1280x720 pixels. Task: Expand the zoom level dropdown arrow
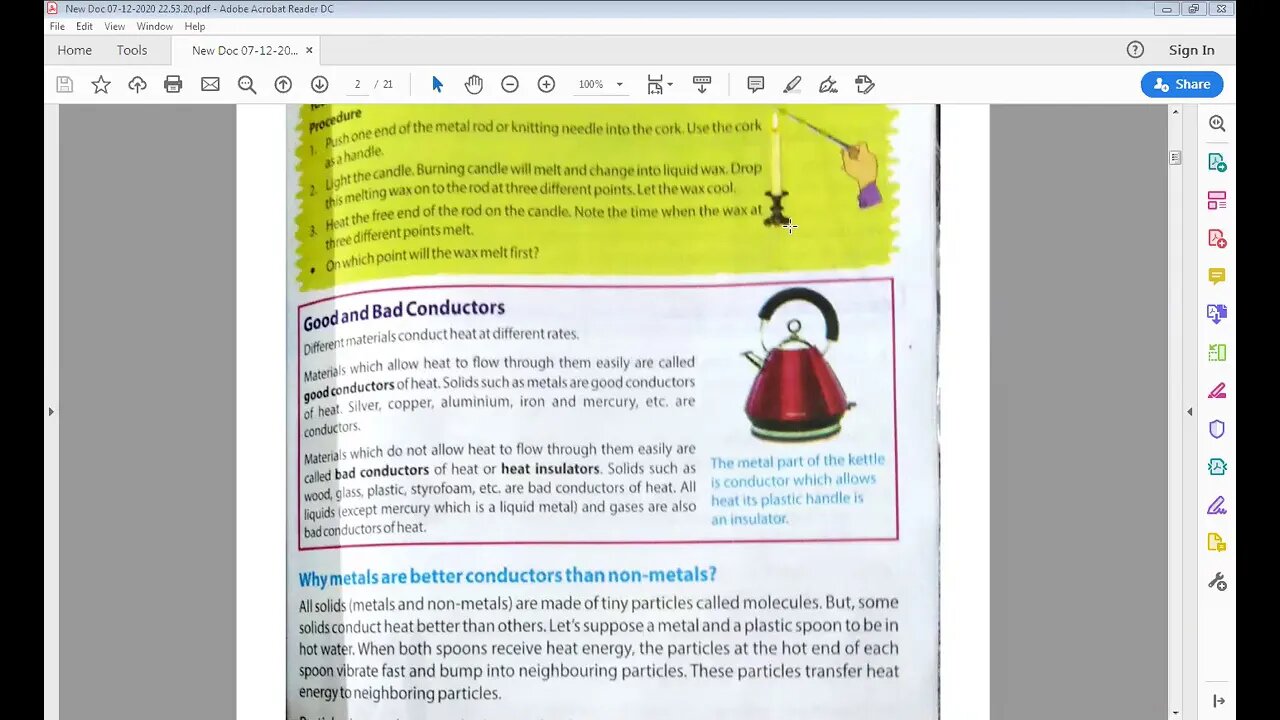pos(619,85)
